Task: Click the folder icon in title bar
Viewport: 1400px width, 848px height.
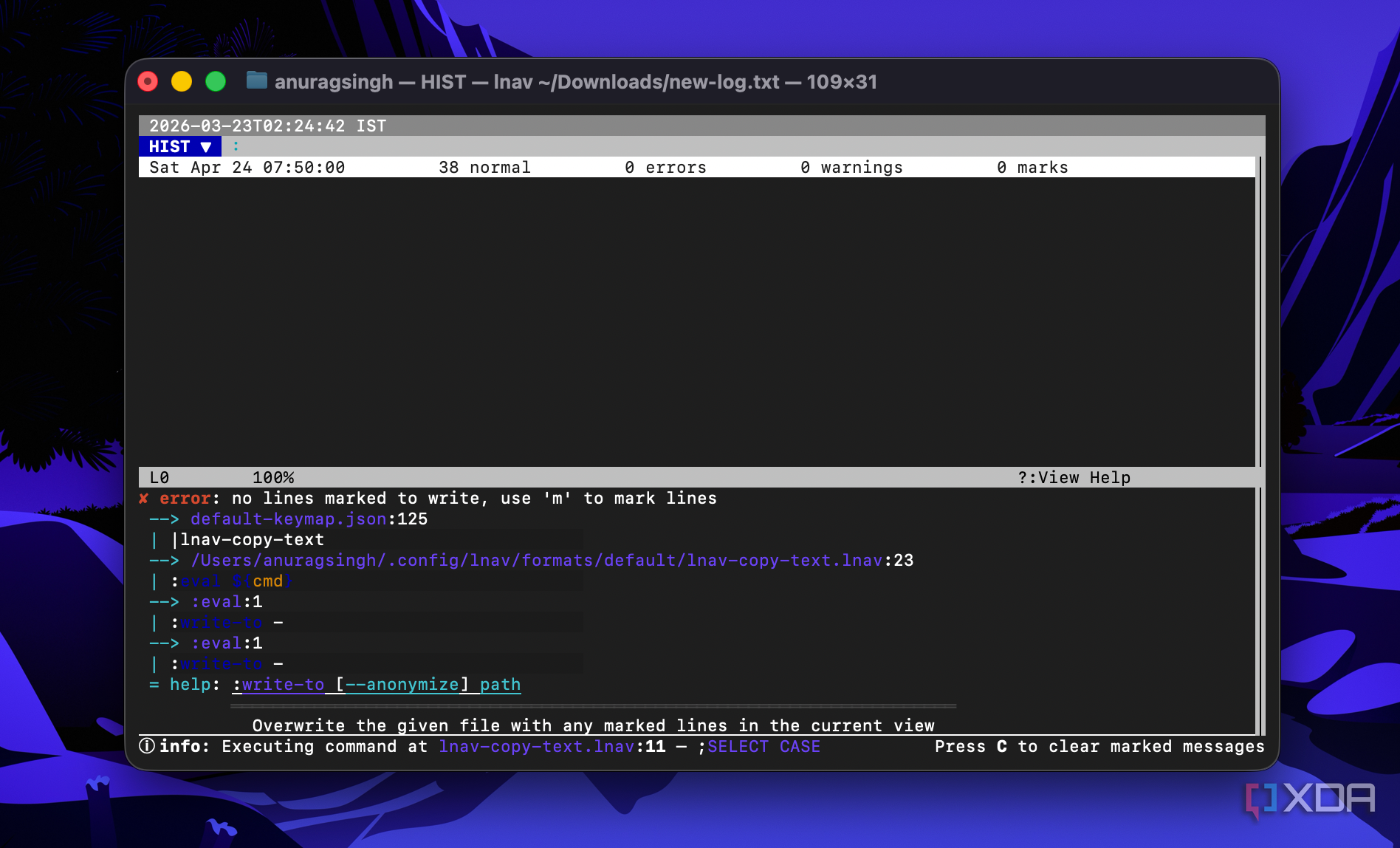Action: coord(256,81)
